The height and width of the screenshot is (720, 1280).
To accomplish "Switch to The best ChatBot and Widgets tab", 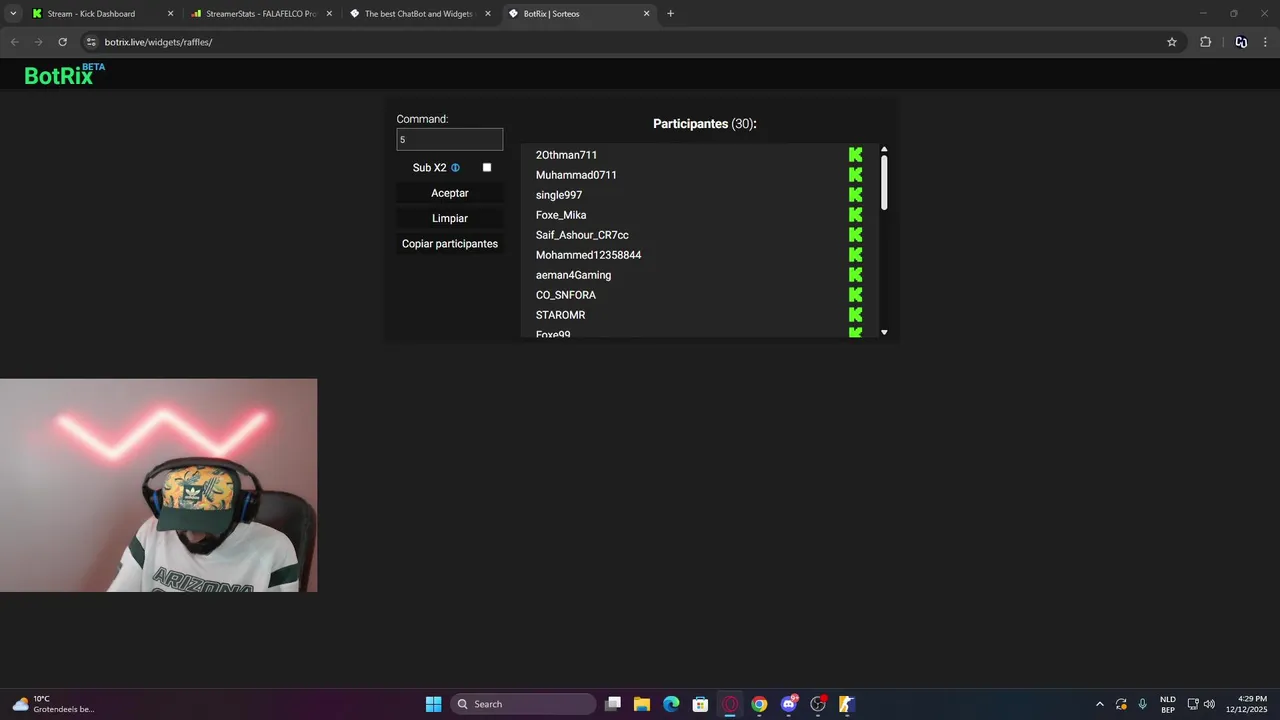I will 418,14.
